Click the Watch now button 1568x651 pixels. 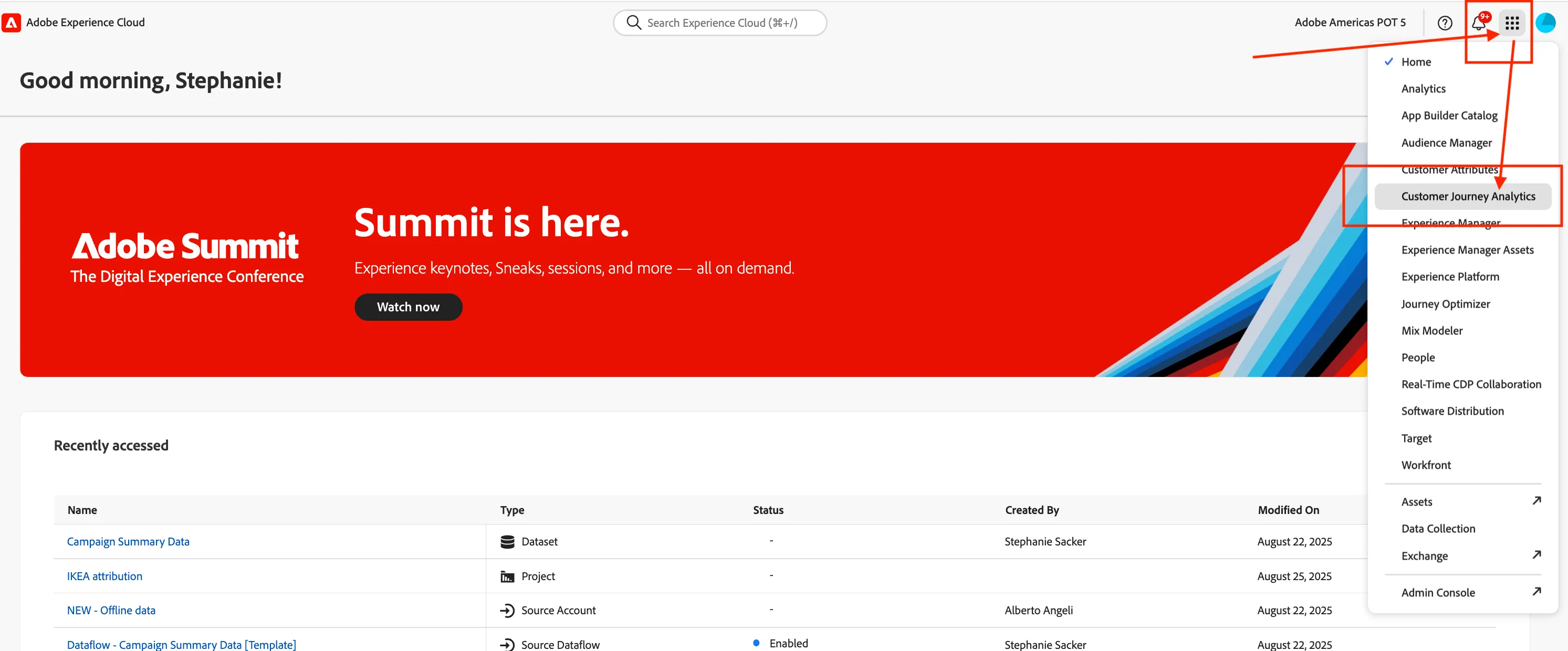coord(408,307)
